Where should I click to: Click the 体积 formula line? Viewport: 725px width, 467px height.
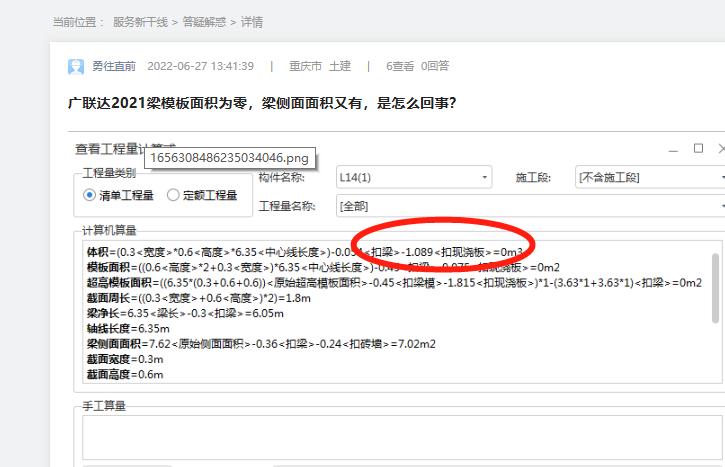pyautogui.click(x=305, y=252)
